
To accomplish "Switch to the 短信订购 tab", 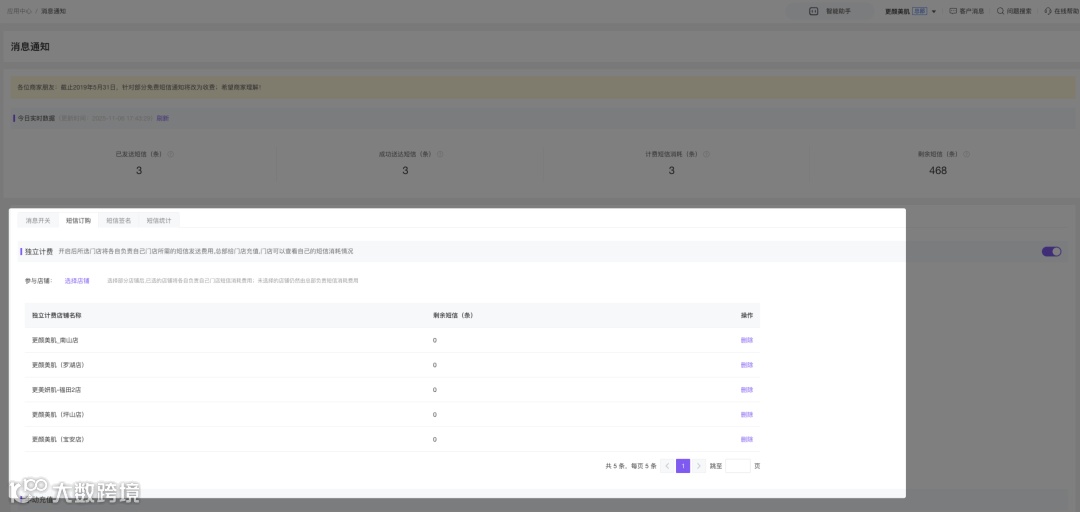I will [78, 221].
